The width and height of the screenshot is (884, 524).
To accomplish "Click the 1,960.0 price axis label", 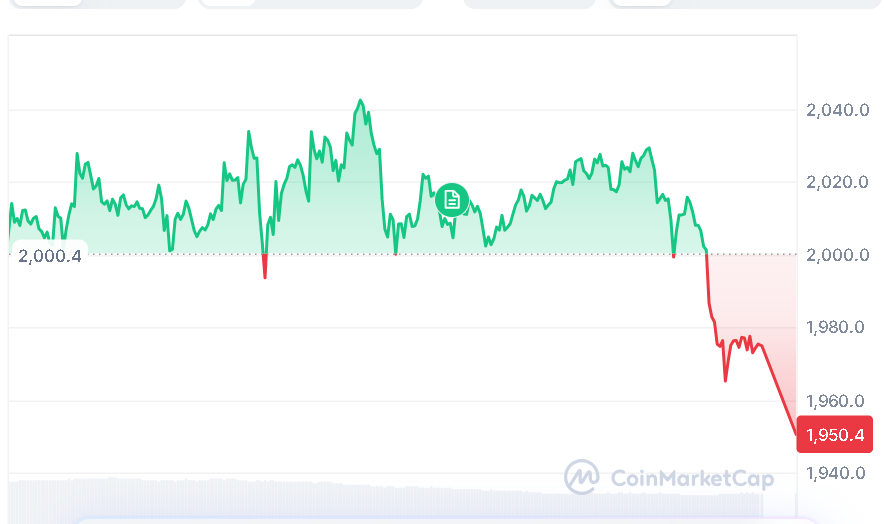I will click(x=836, y=401).
